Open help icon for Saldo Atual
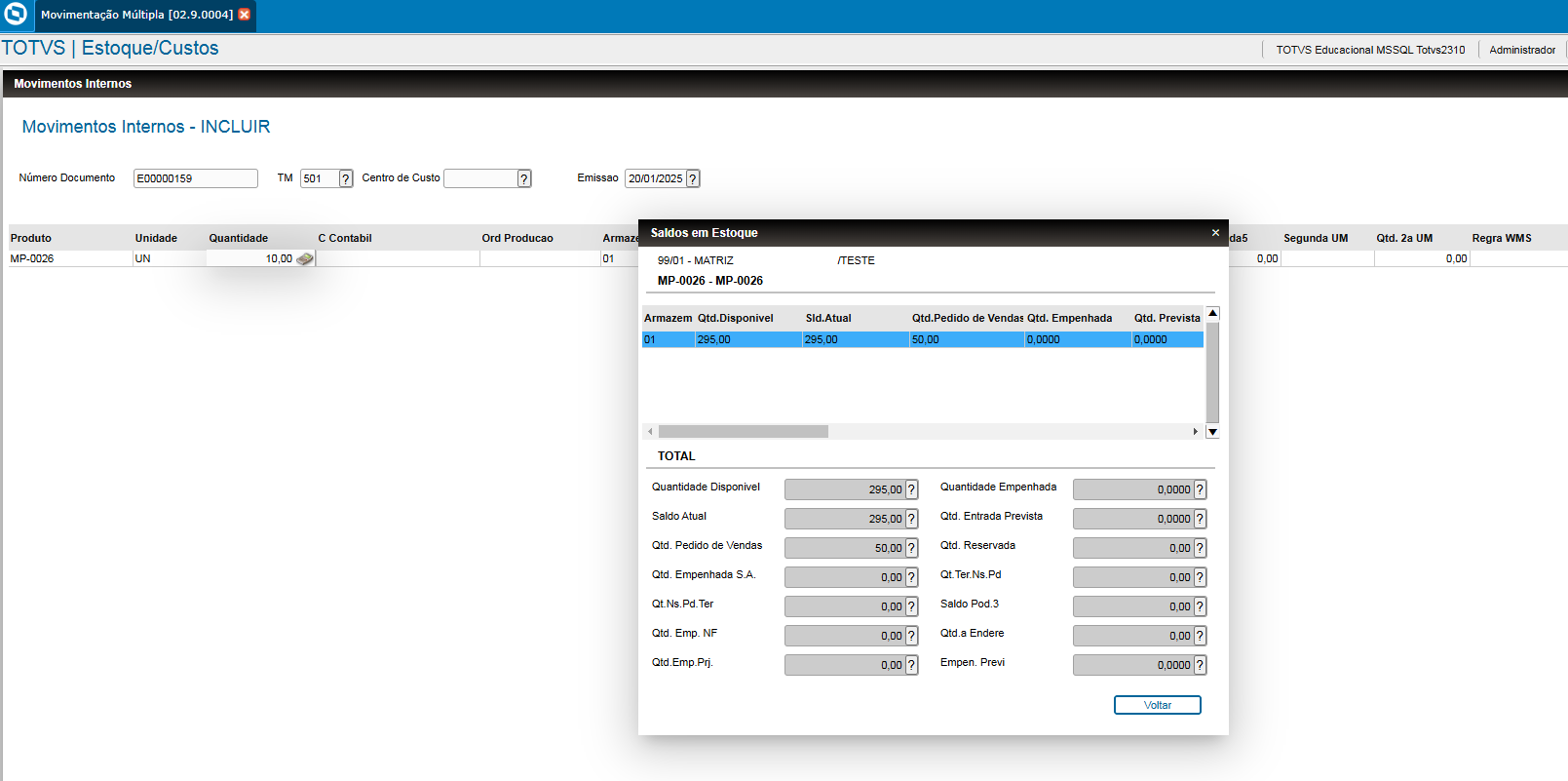 [911, 519]
